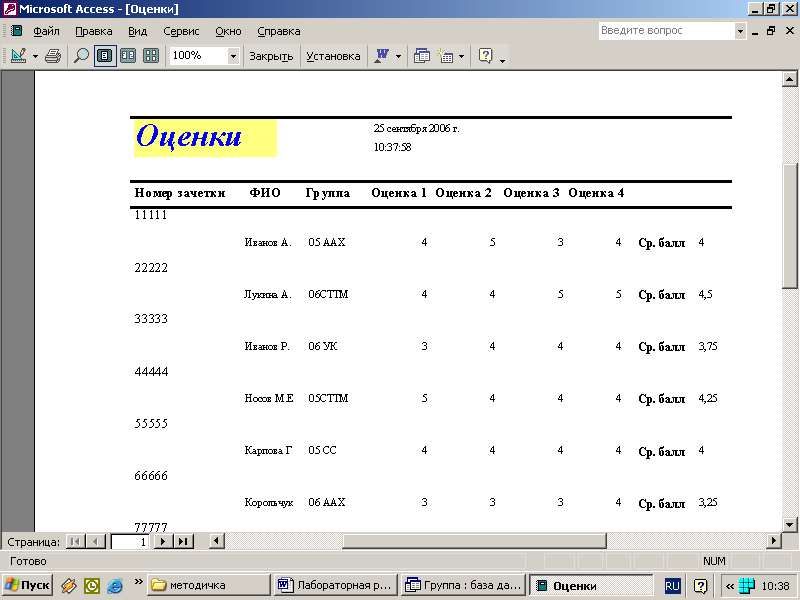Click the Введите вопрос help box
800x600 pixels.
(x=667, y=31)
